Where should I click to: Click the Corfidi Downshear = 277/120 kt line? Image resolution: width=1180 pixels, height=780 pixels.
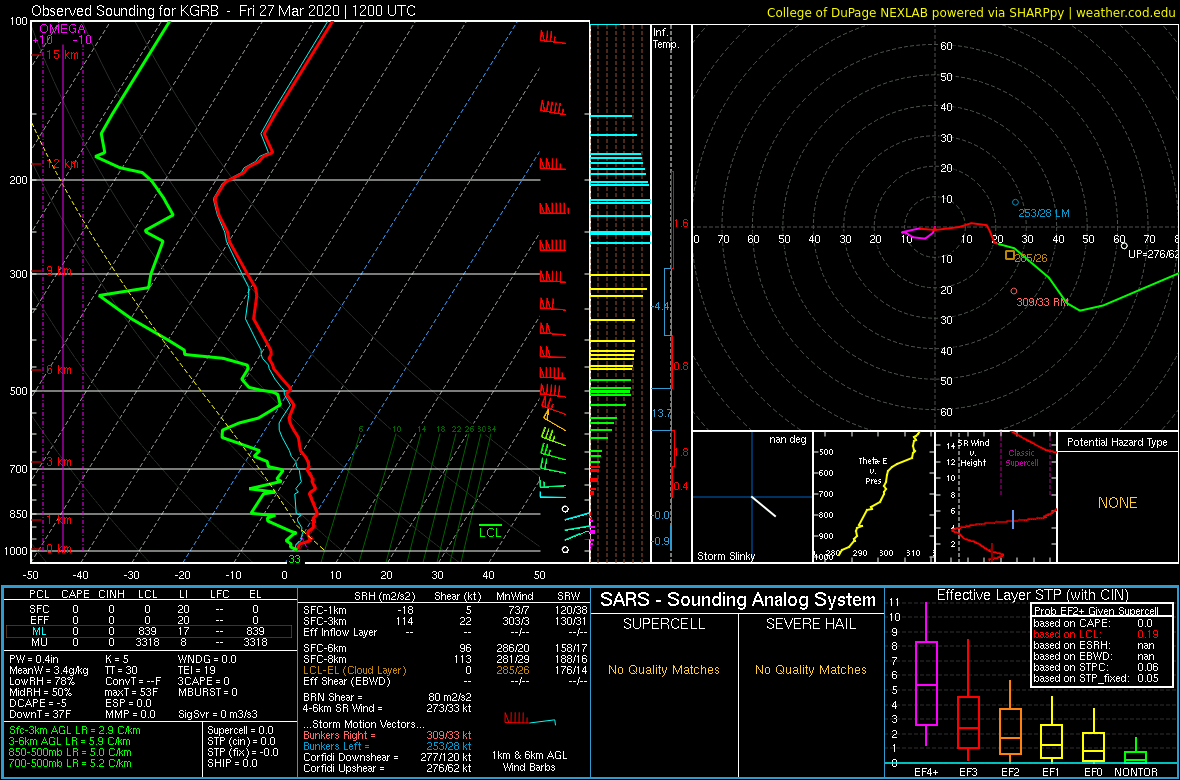point(388,757)
